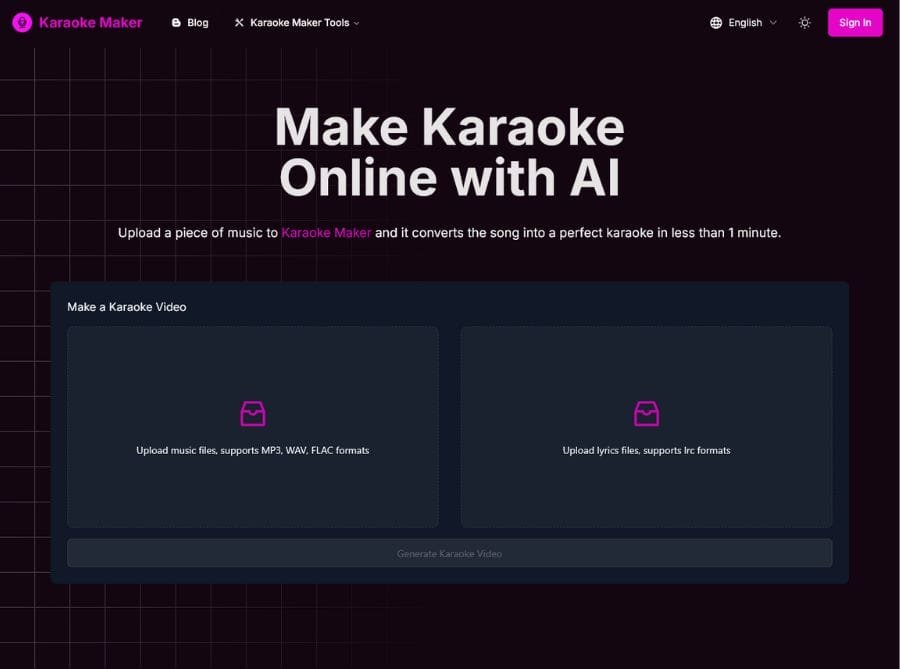Toggle light mode with the sun icon
The width and height of the screenshot is (900, 669).
[x=805, y=23]
